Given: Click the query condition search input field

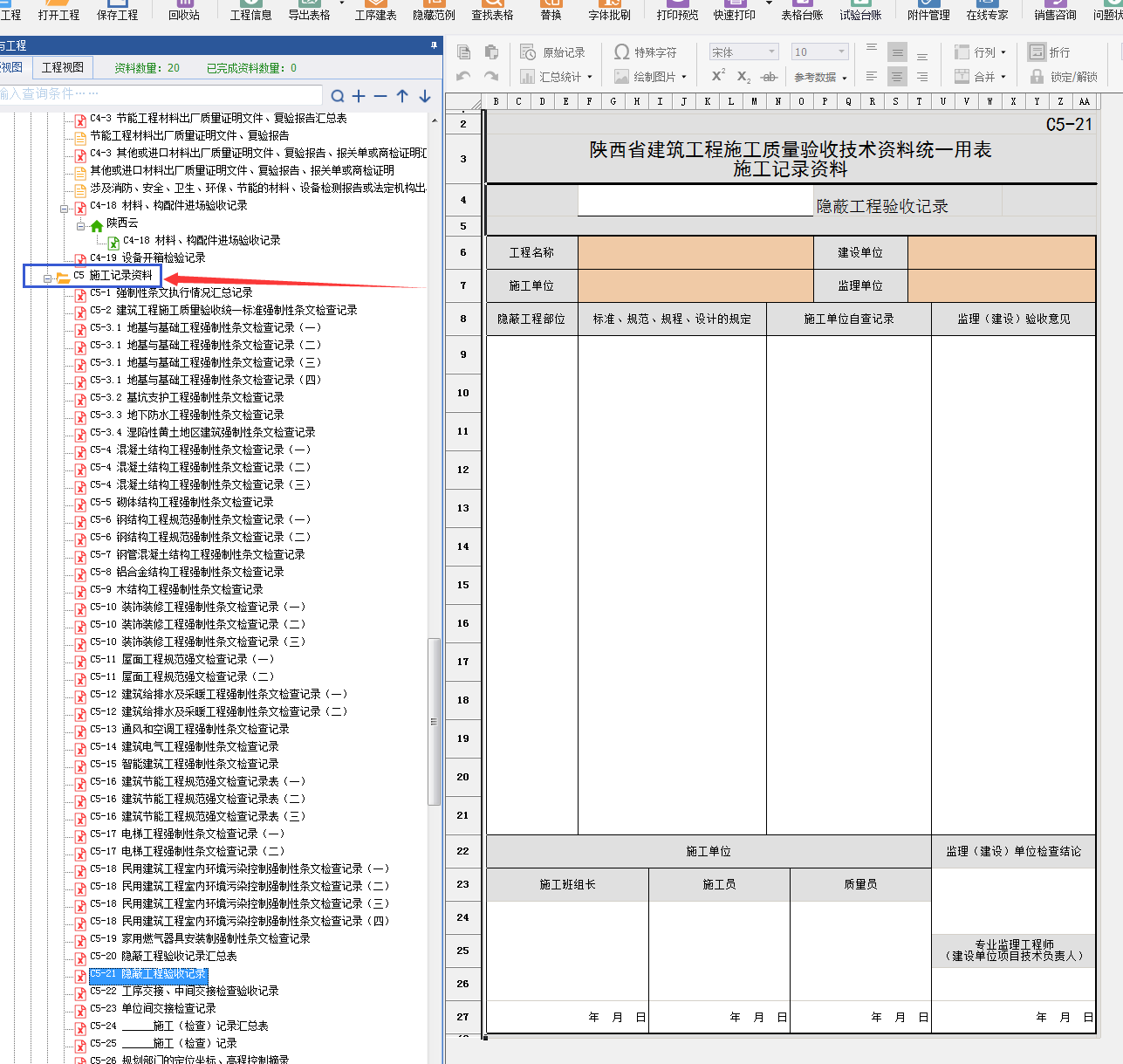Looking at the screenshot, I should 161,94.
